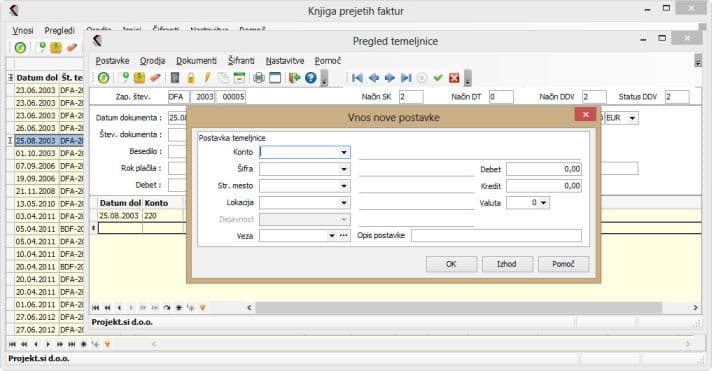Open the Šifranti menu in Pregled temeljnice
Viewport: 712px width, 371px height.
[241, 61]
